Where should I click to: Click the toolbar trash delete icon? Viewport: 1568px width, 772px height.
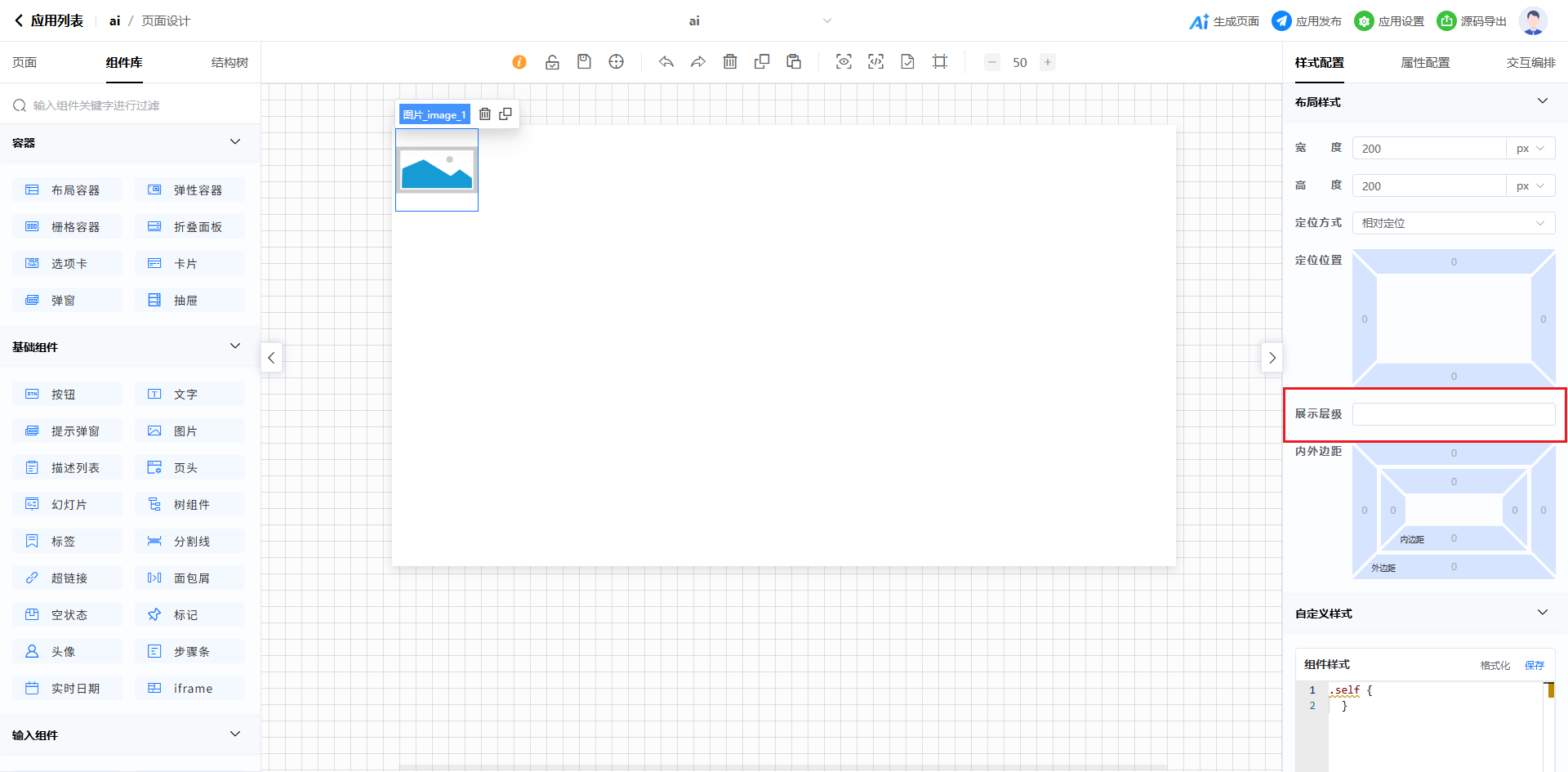[x=730, y=62]
